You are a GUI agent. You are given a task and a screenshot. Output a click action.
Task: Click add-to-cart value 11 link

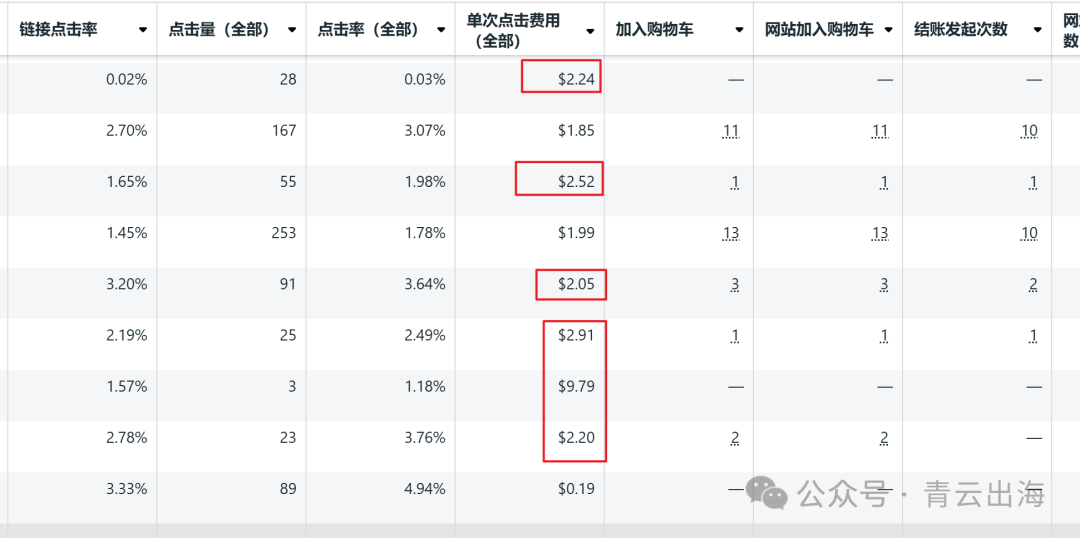click(730, 131)
